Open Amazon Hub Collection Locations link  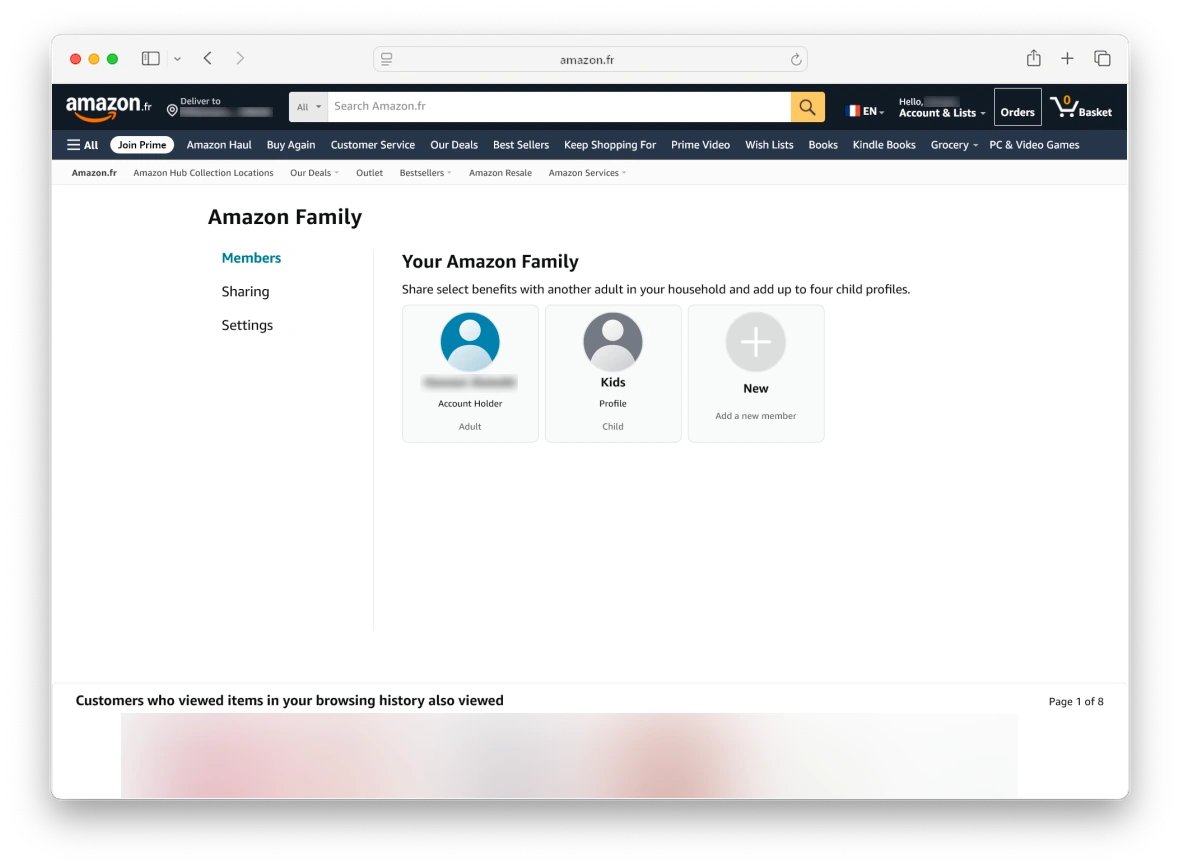point(203,173)
